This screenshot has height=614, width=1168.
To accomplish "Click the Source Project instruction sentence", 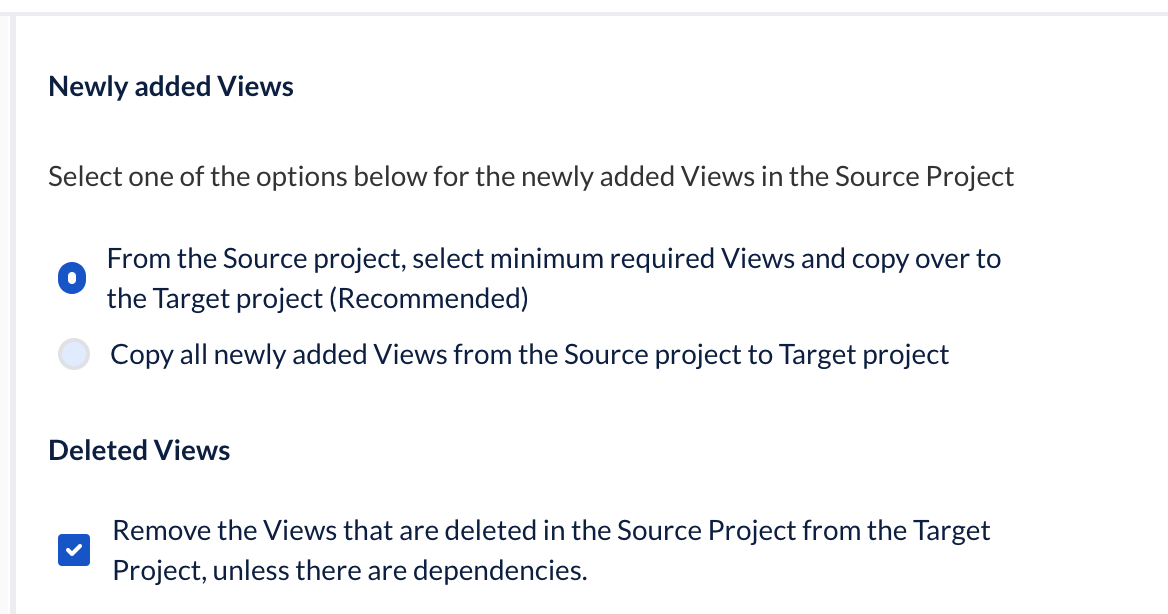I will point(531,176).
